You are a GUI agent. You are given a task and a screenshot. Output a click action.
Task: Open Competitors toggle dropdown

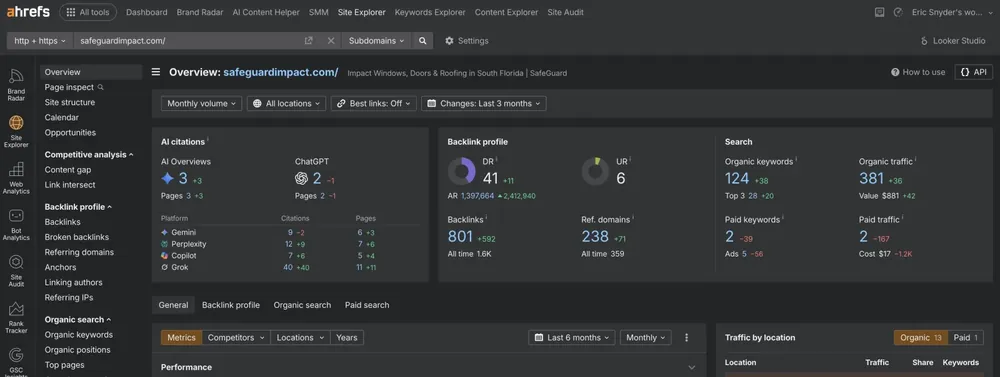tap(236, 337)
